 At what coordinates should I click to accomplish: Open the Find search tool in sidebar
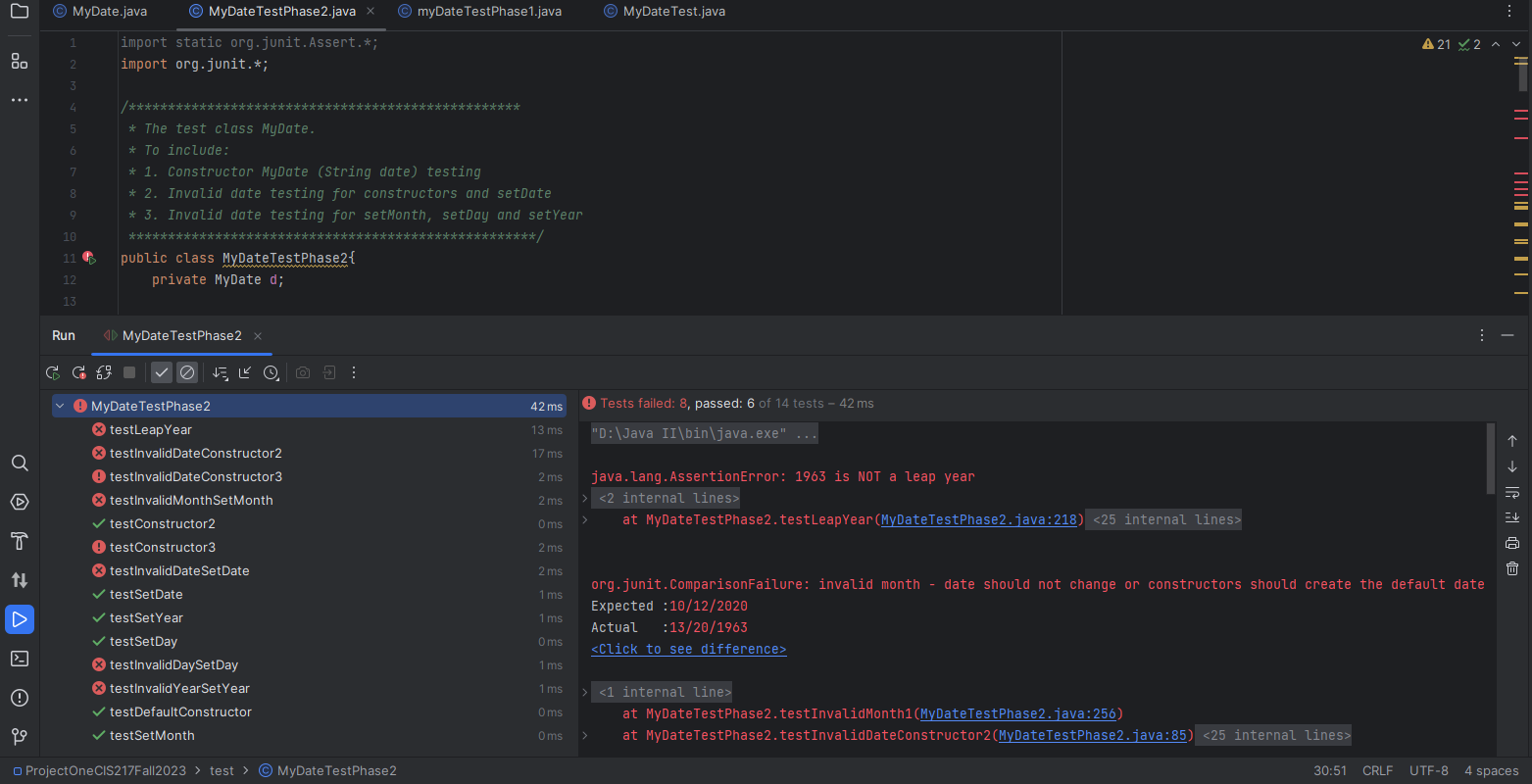pyautogui.click(x=20, y=463)
